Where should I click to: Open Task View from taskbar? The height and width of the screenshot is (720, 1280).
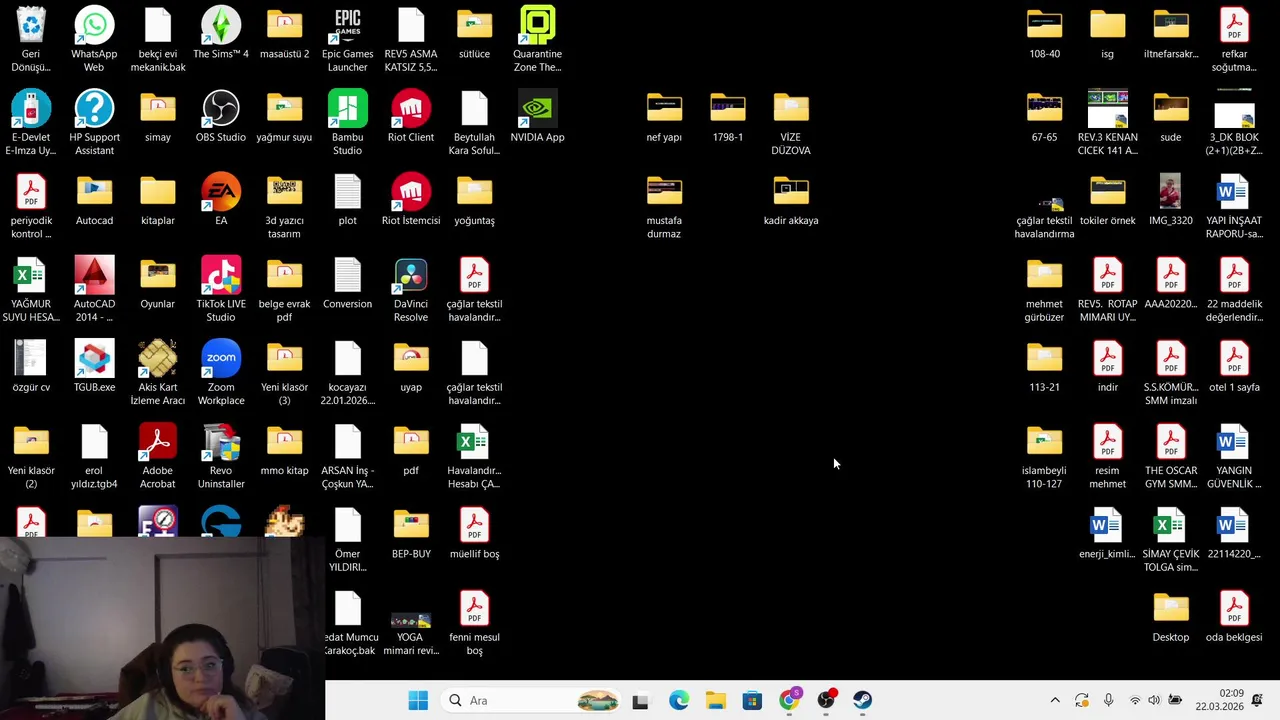(640, 700)
